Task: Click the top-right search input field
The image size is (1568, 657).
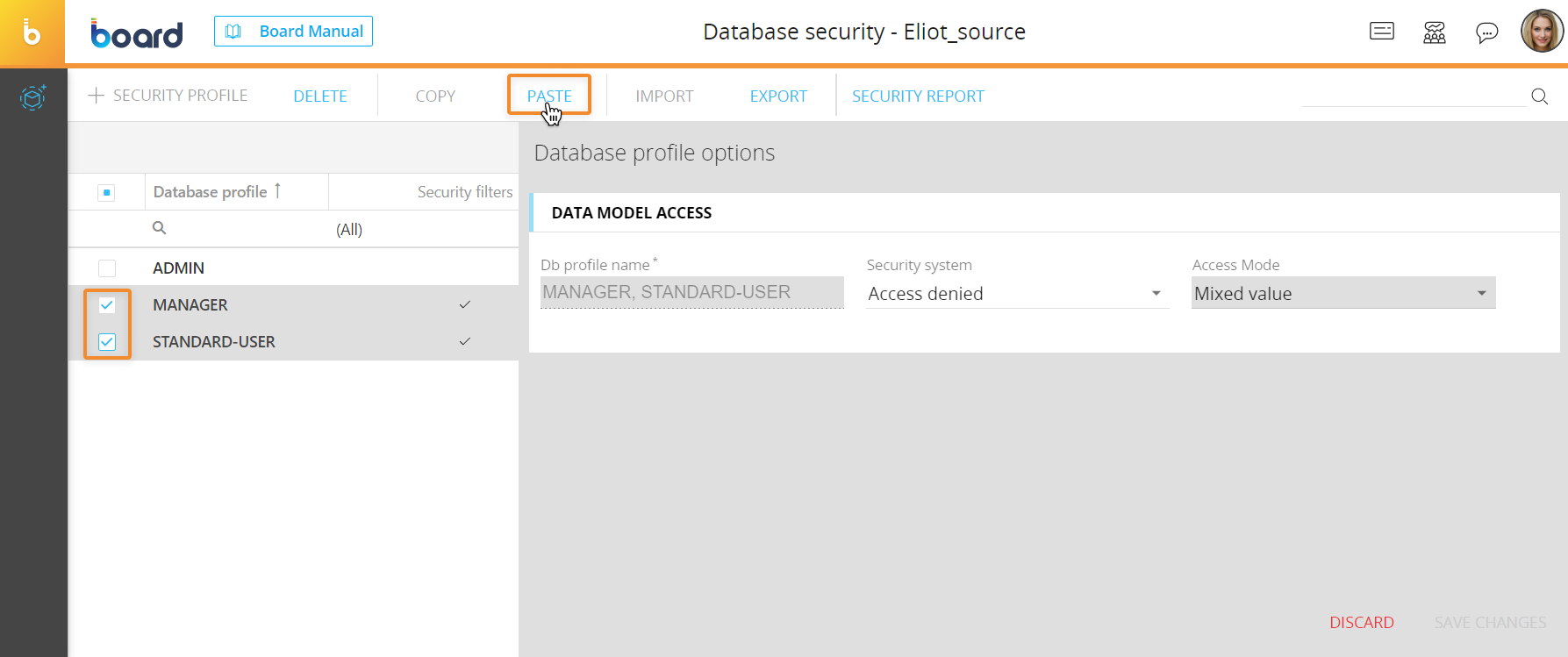Action: pyautogui.click(x=1414, y=96)
